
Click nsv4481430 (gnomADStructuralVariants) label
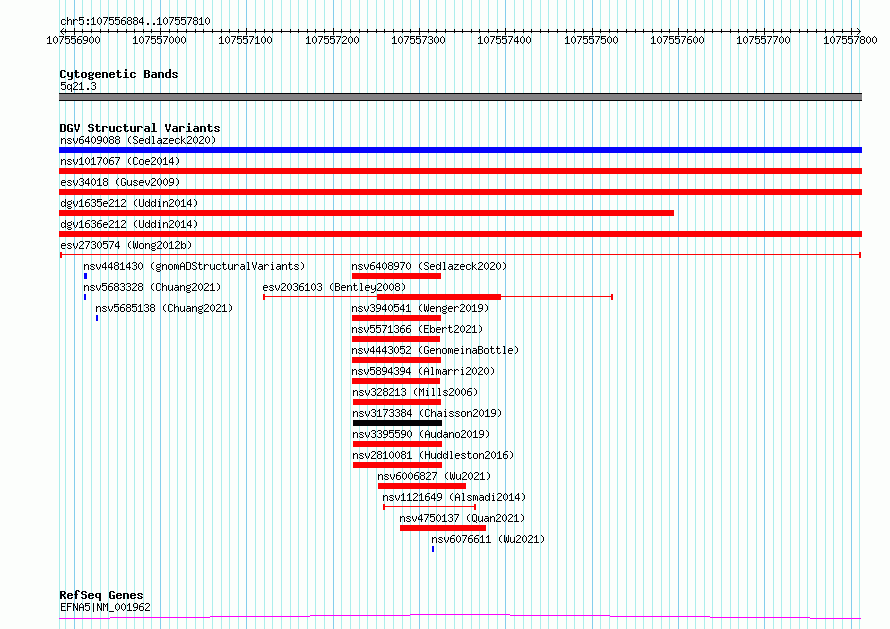coord(194,266)
